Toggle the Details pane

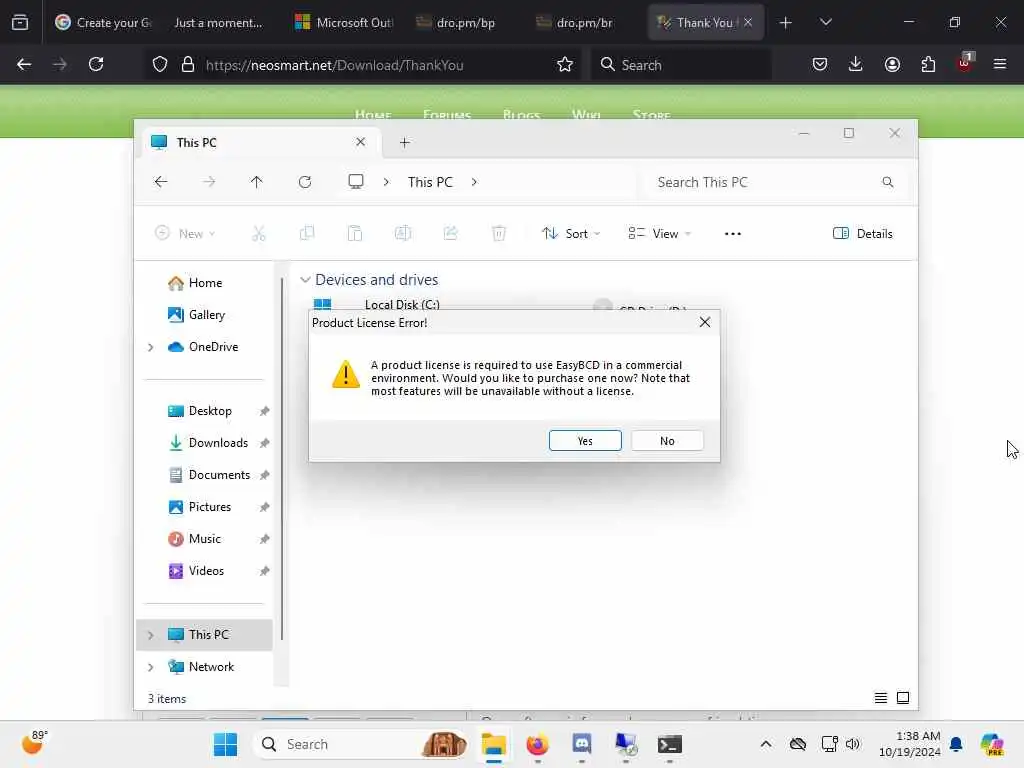pos(863,233)
